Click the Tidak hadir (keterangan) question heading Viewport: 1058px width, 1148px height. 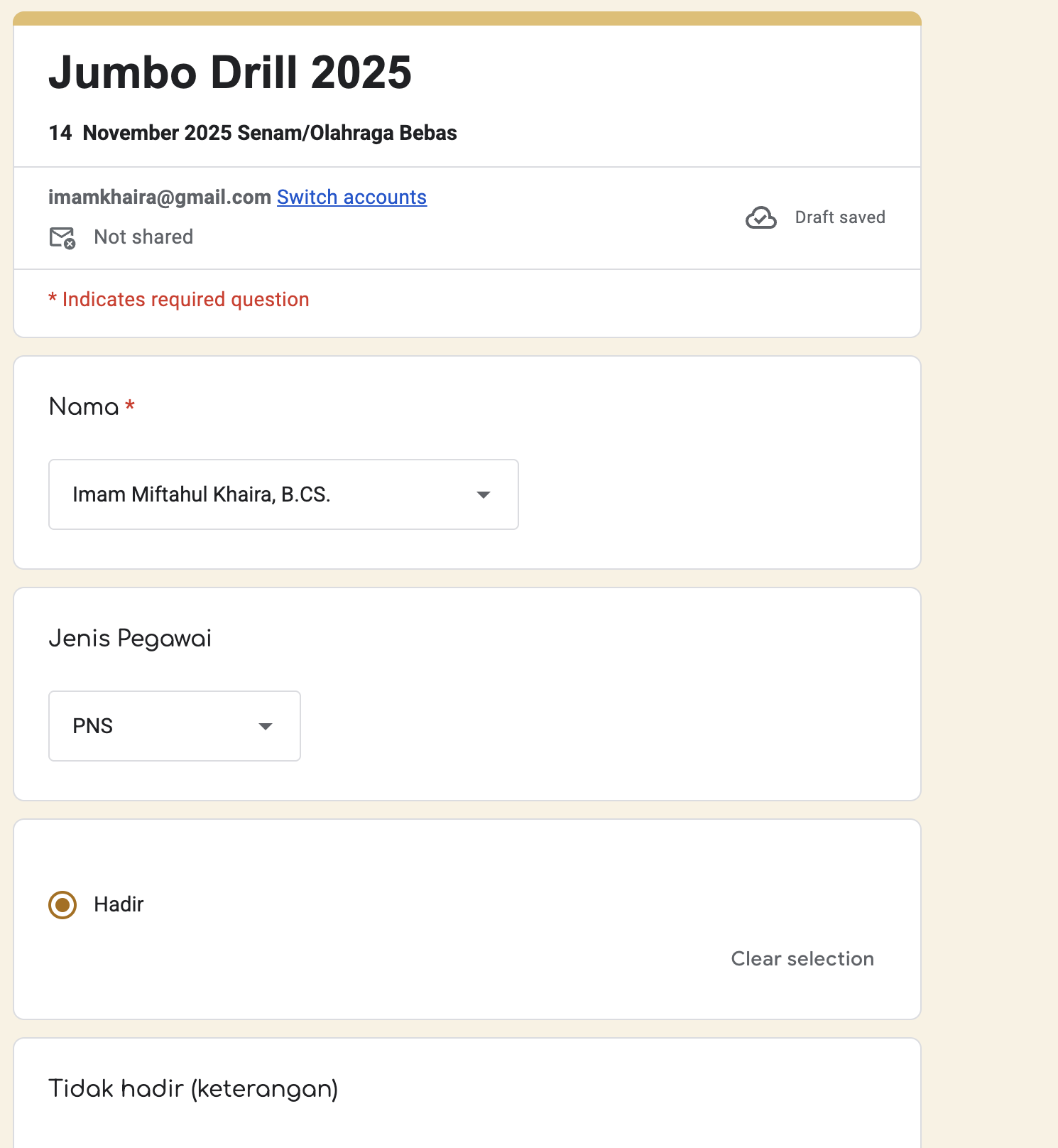click(x=193, y=1088)
